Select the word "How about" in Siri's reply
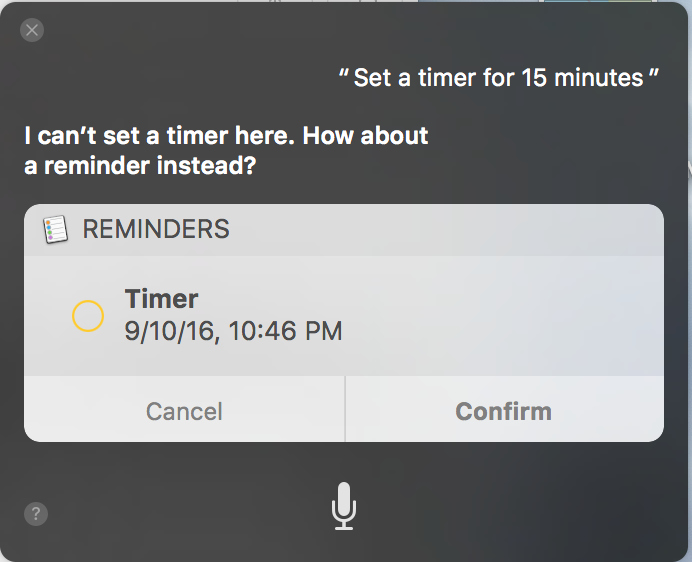The width and height of the screenshot is (692, 562). [x=365, y=135]
